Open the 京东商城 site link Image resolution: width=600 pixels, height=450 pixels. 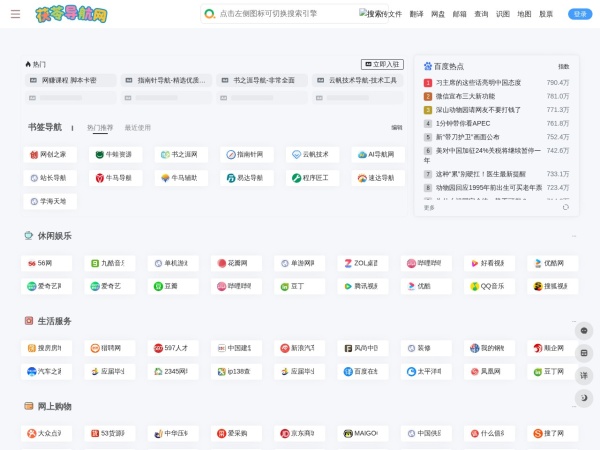300,434
